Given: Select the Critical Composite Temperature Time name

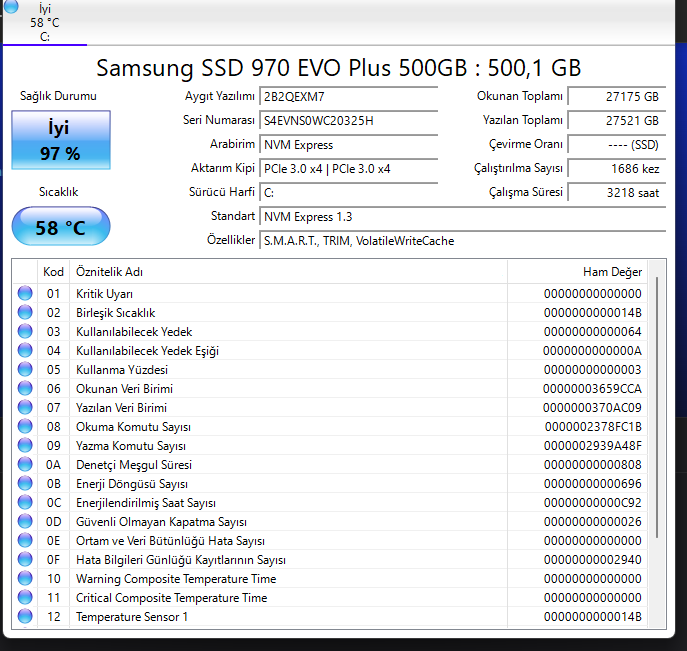Looking at the screenshot, I should point(172,598).
